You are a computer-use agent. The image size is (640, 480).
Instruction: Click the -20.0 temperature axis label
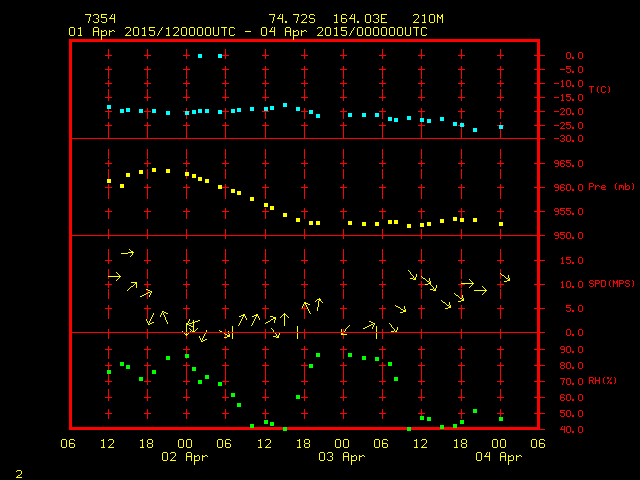click(569, 112)
